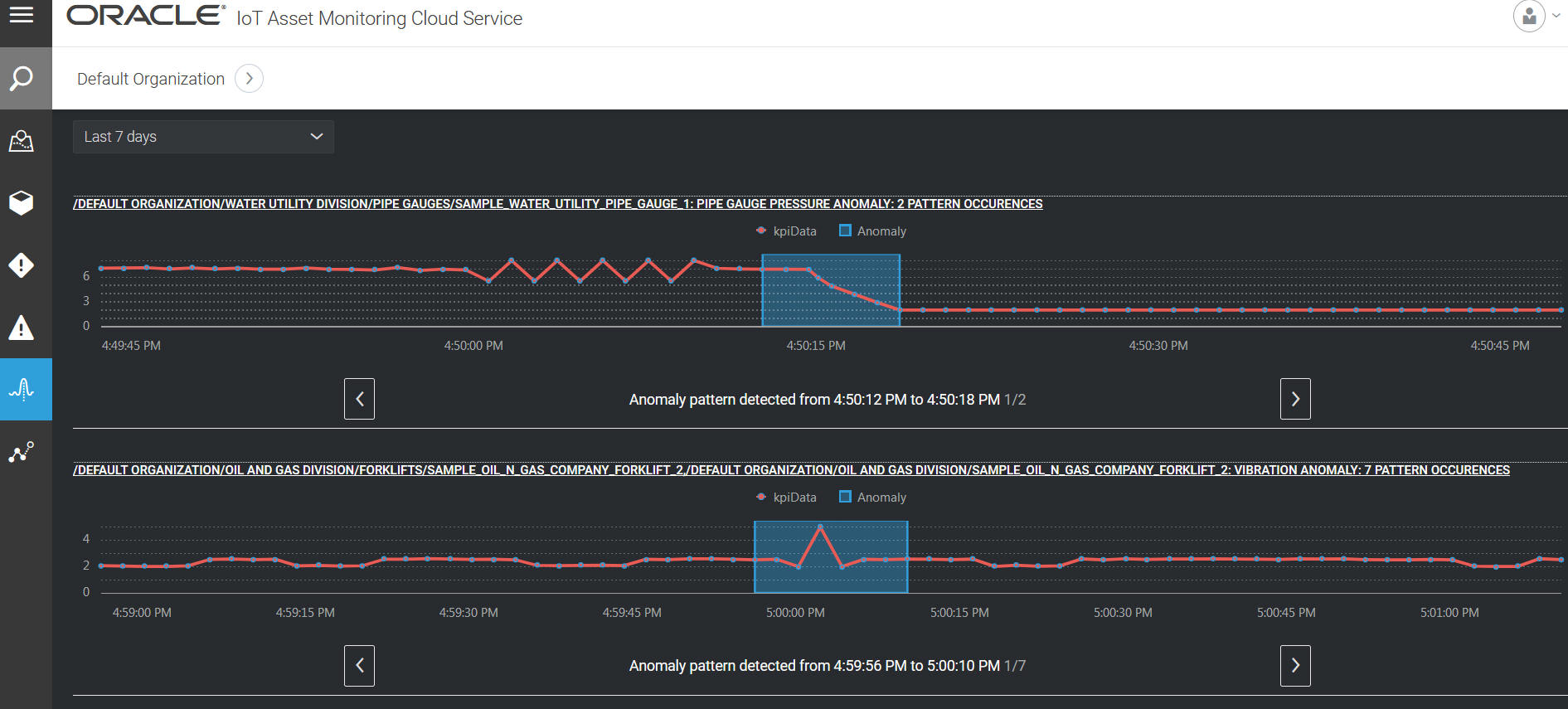Open the Last 7 days dropdown

point(203,137)
